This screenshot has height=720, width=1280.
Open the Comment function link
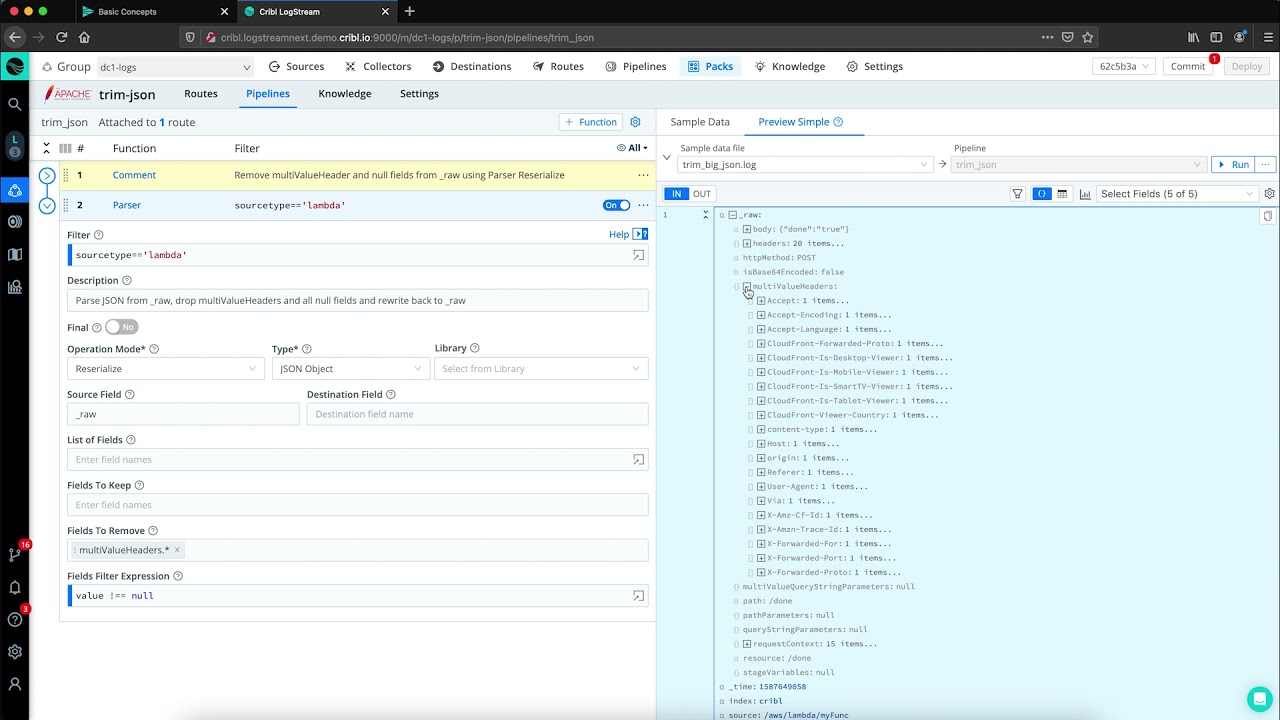click(134, 175)
